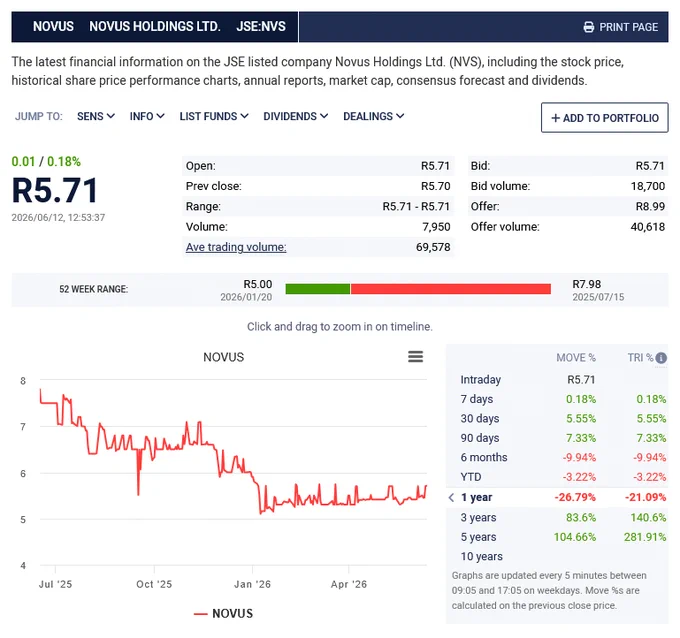
Task: Open the DIVIDENDS dropdown
Action: tap(295, 116)
